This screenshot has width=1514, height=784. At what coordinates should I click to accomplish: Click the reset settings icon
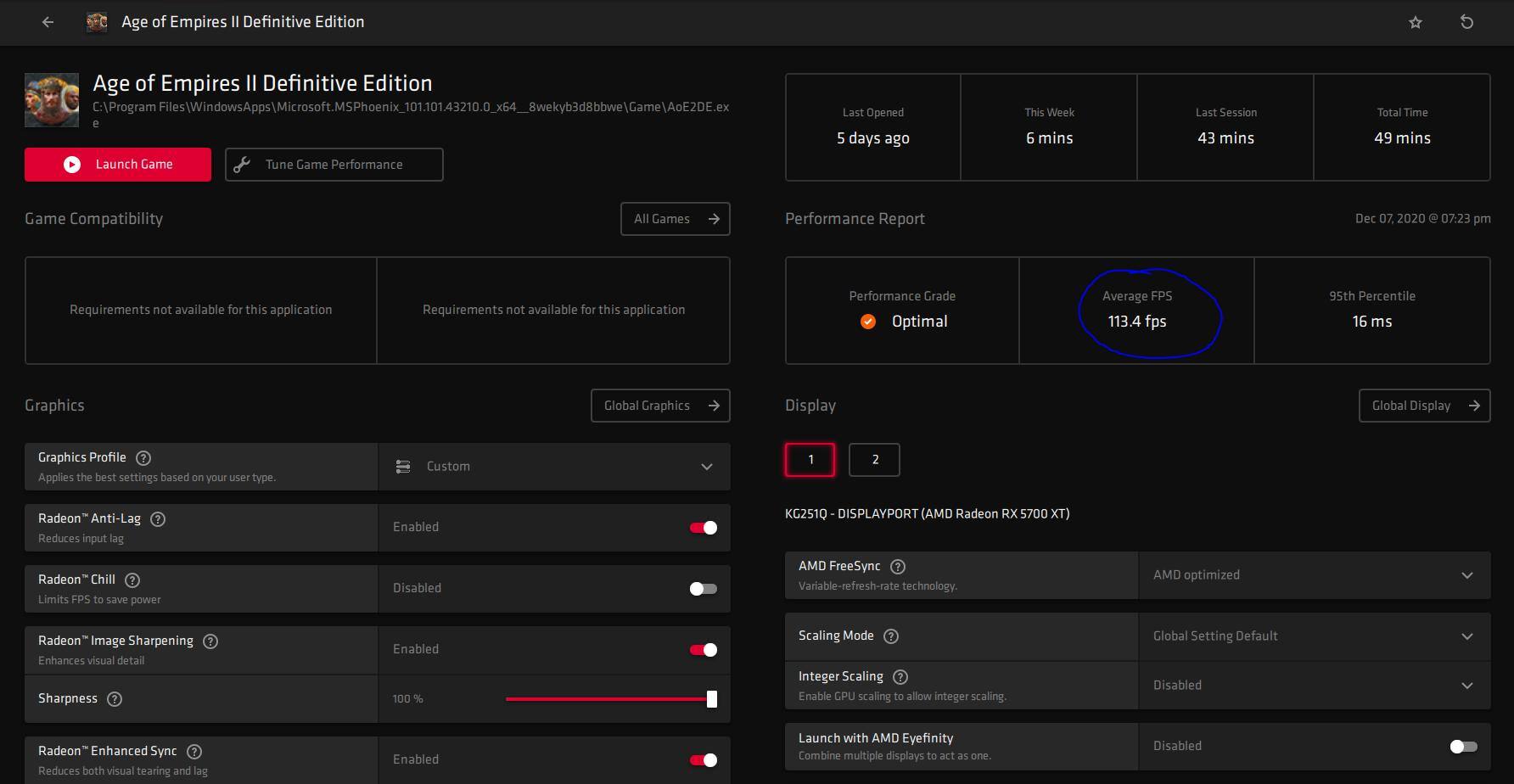click(1466, 22)
